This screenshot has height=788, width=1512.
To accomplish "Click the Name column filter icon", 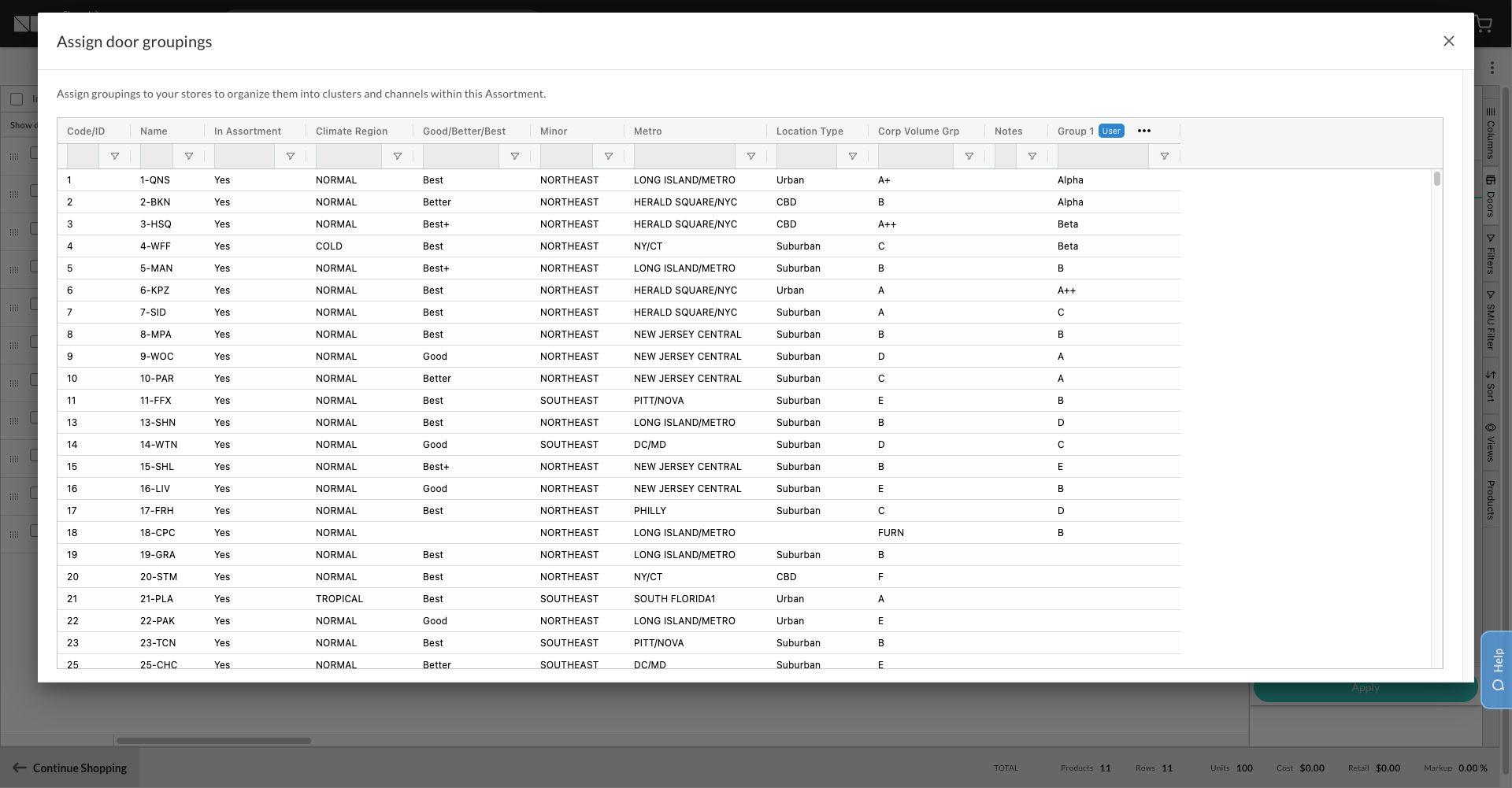I will [x=189, y=157].
